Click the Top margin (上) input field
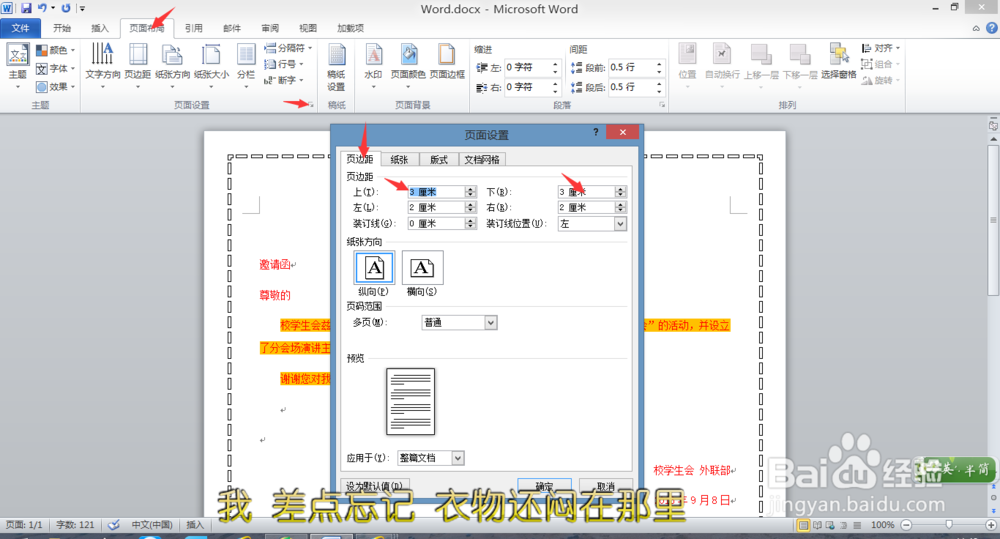The height and width of the screenshot is (539, 1000). point(436,191)
